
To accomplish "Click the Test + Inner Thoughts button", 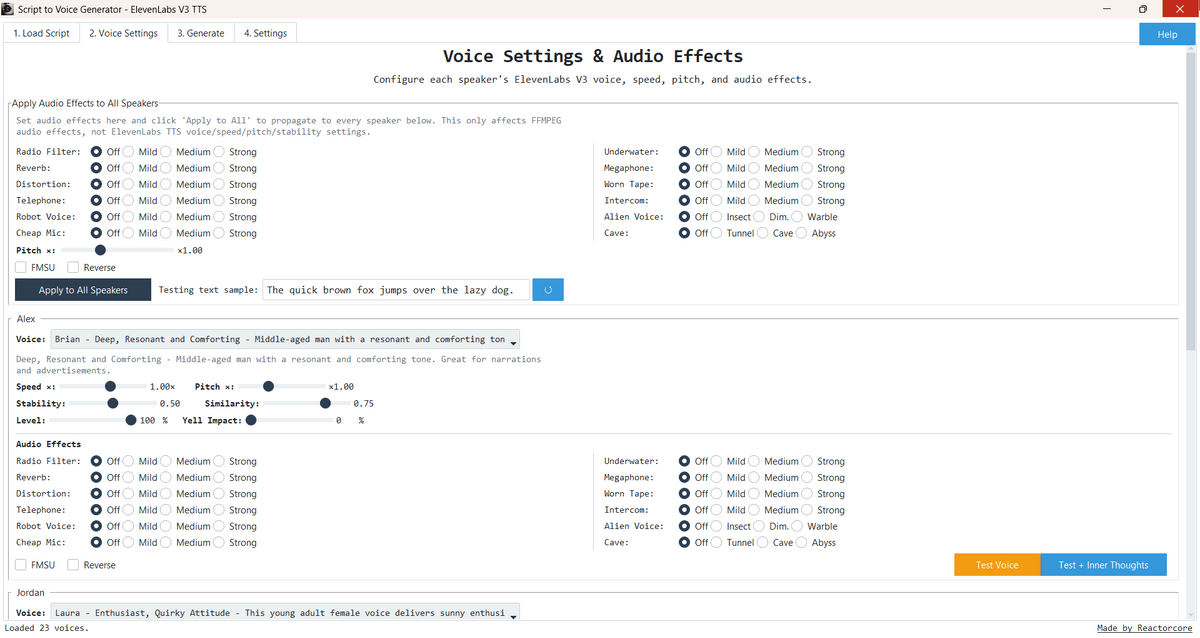I will click(1104, 565).
